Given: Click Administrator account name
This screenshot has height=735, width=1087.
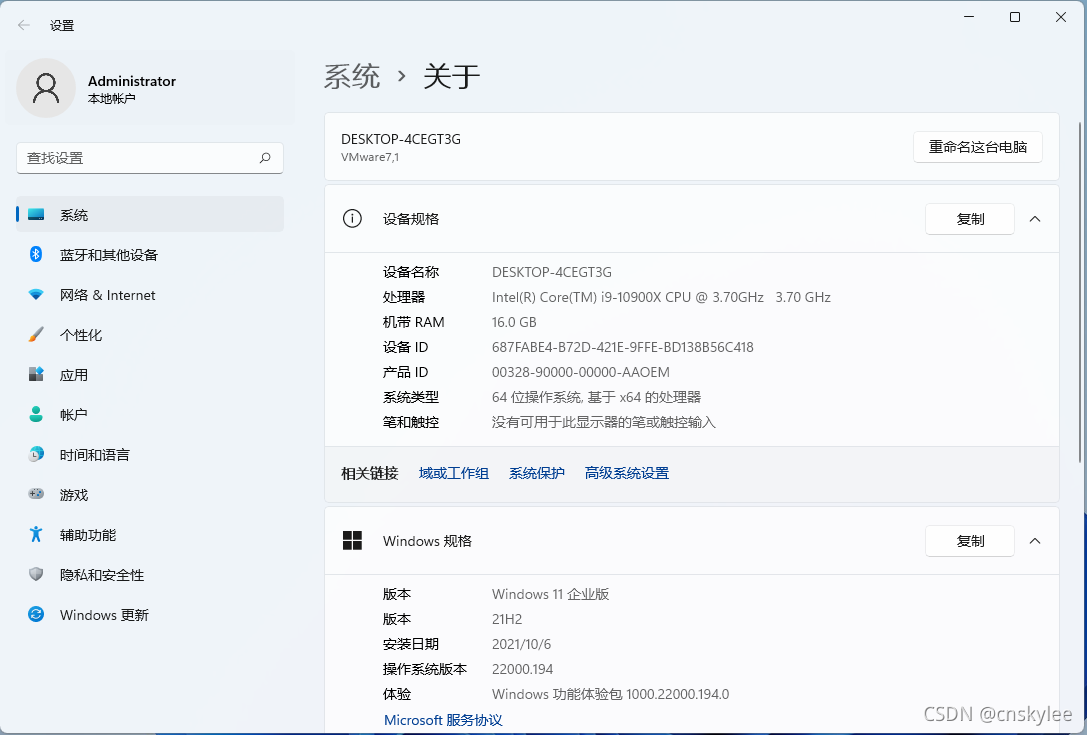Looking at the screenshot, I should point(132,81).
